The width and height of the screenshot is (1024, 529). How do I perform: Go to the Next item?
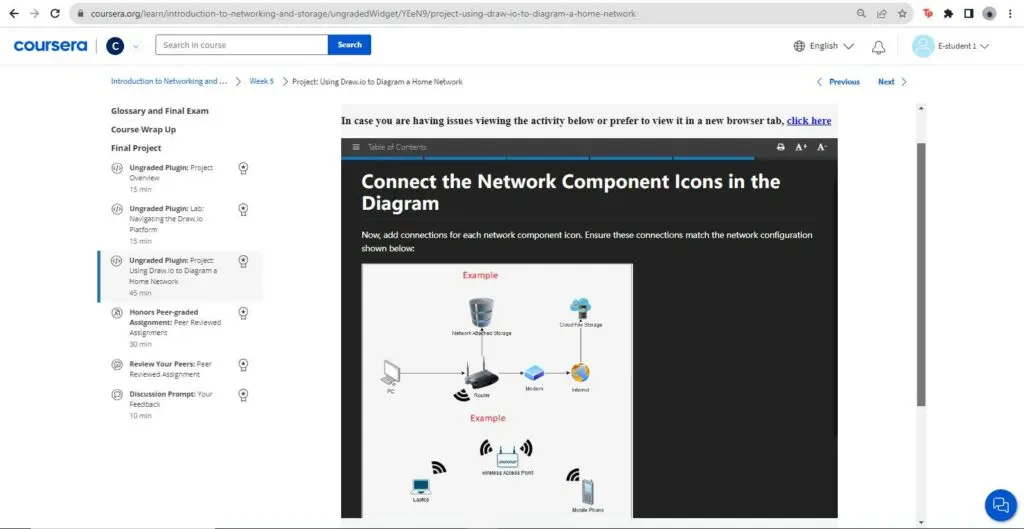[892, 82]
